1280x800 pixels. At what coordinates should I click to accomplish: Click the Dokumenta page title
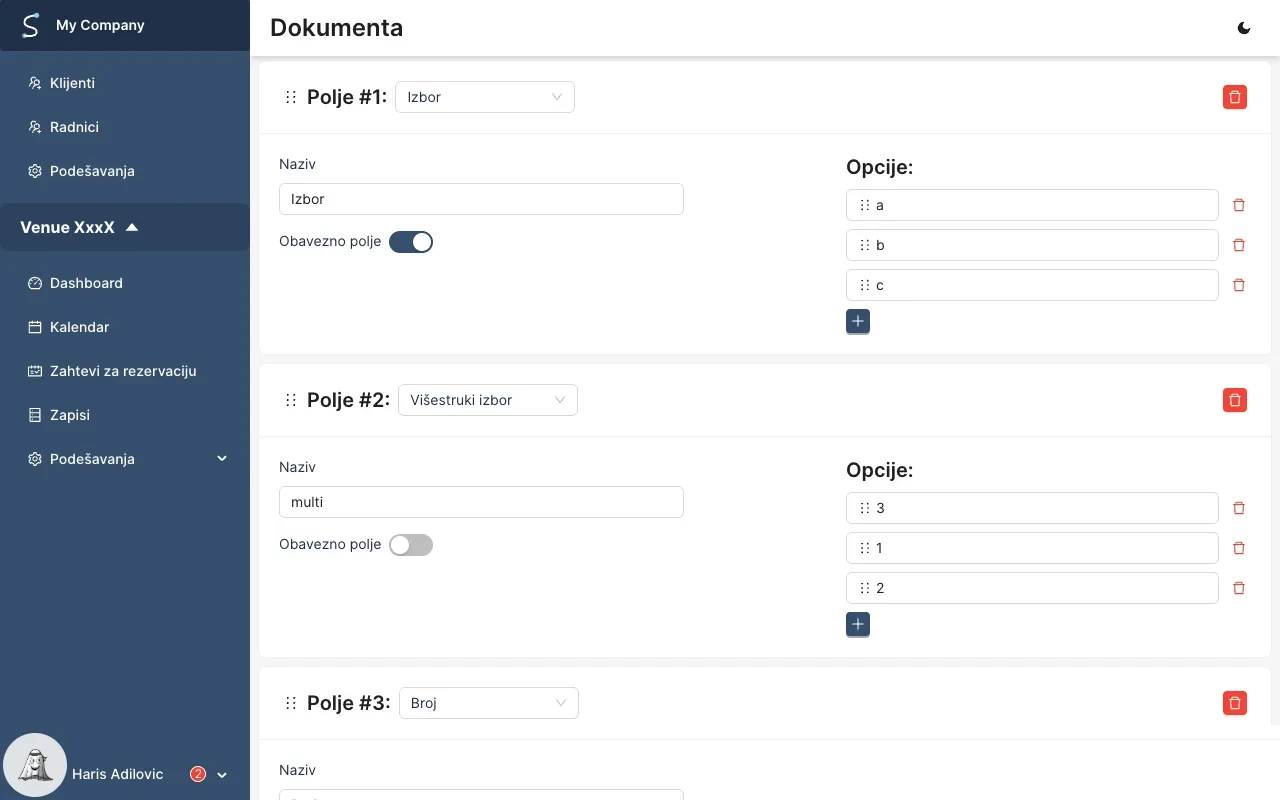click(x=336, y=28)
